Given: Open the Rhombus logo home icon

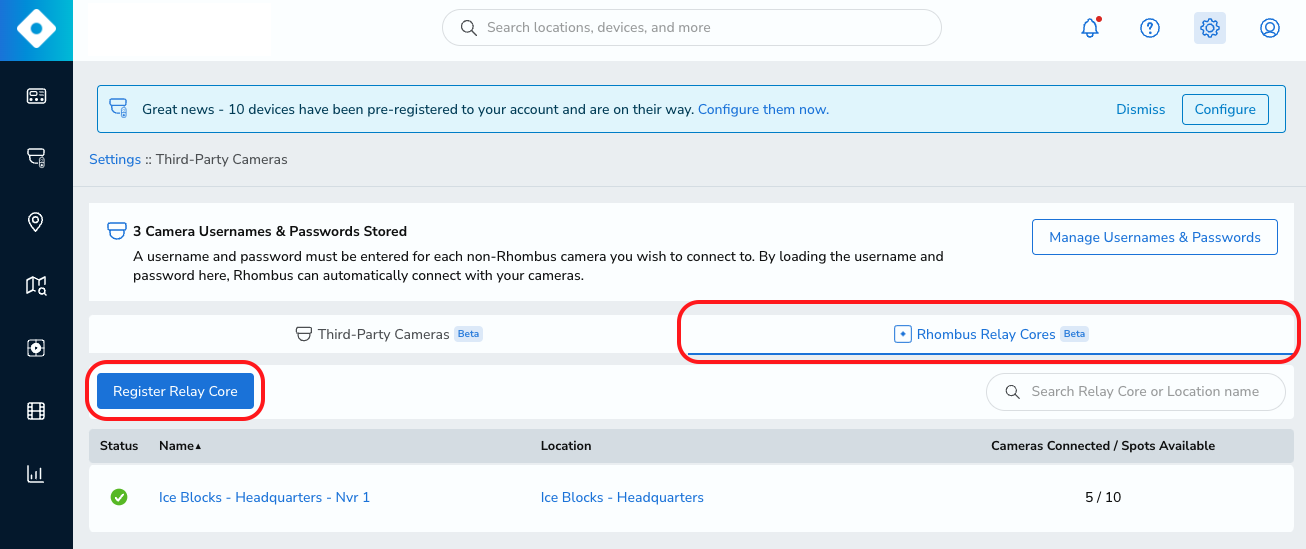Looking at the screenshot, I should click(x=36, y=30).
